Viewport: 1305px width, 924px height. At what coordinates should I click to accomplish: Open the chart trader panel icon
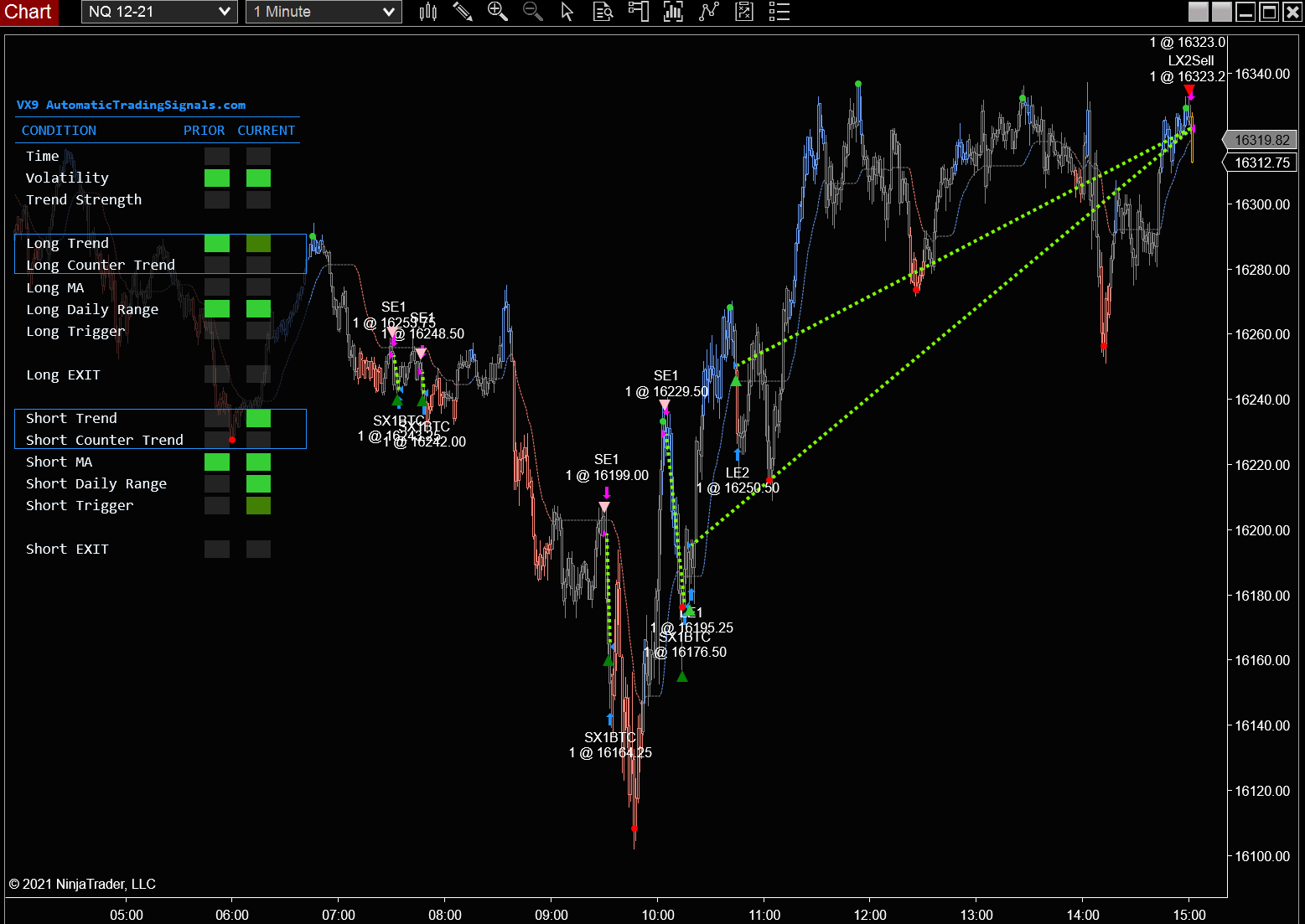[638, 12]
